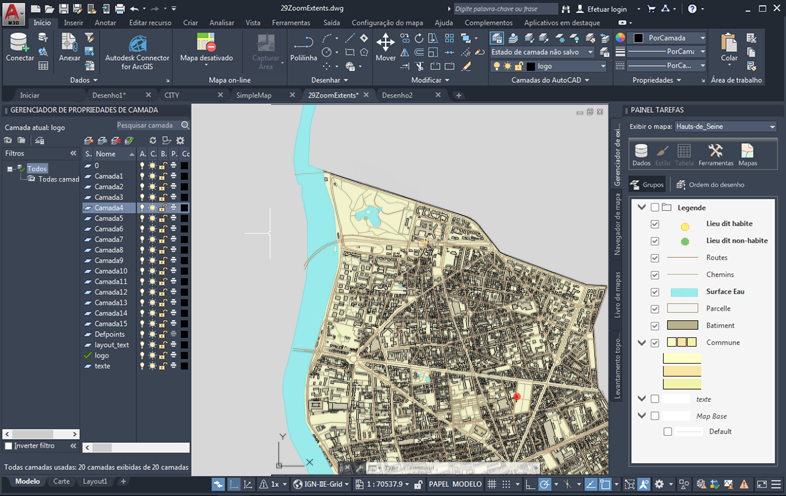
Task: Click the Ordem do desenho button
Action: pyautogui.click(x=709, y=184)
